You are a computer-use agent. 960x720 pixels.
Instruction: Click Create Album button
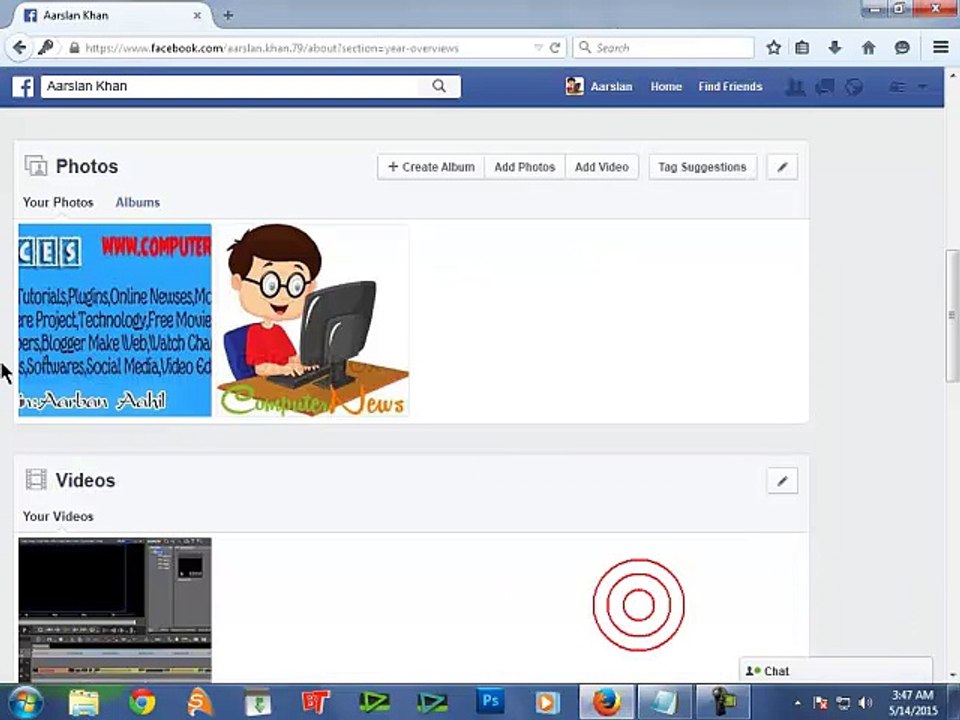coord(431,167)
